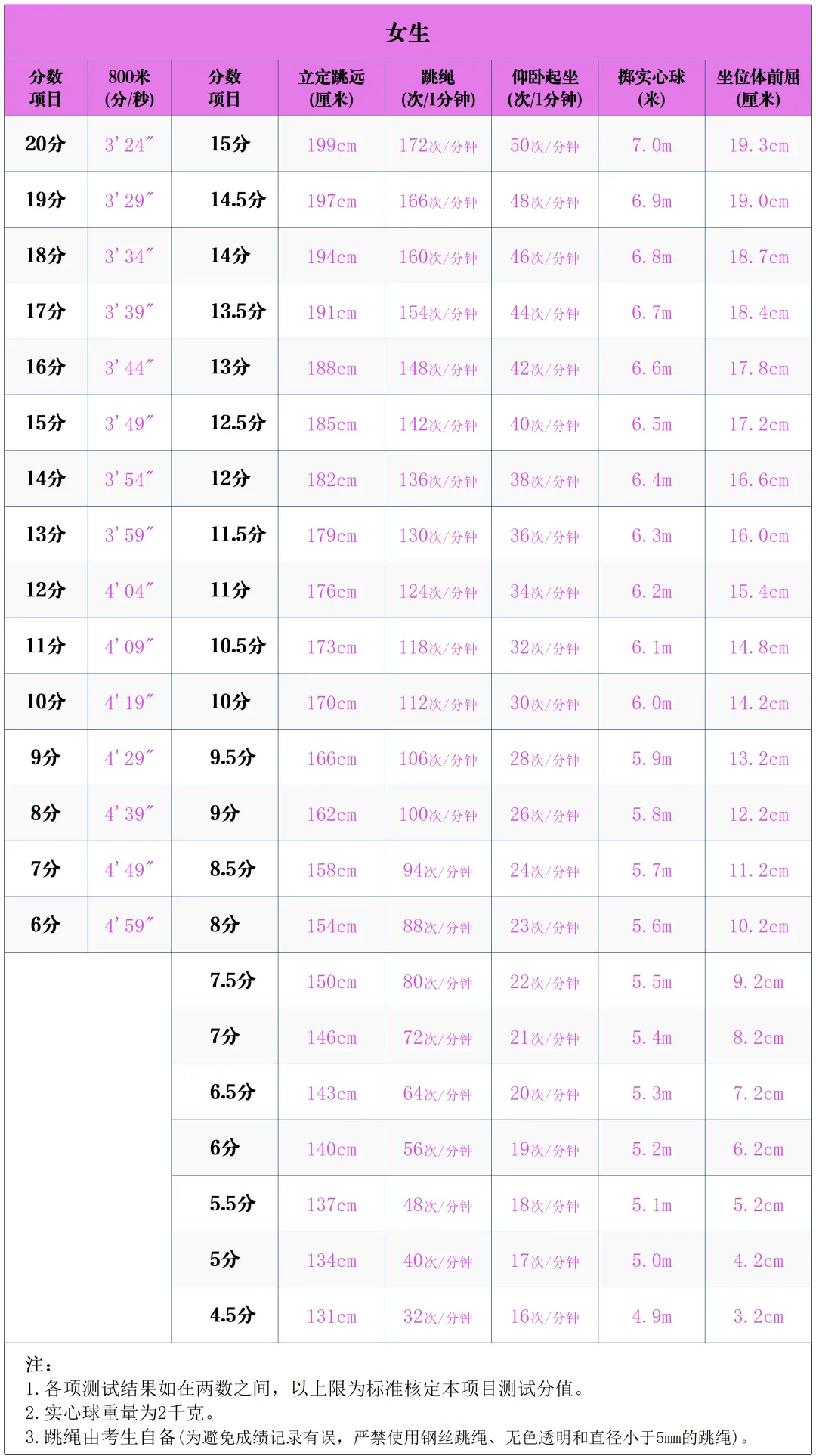Screen dimensions: 816x1456
Task: Select the 立定跳远 column header
Action: click(331, 88)
